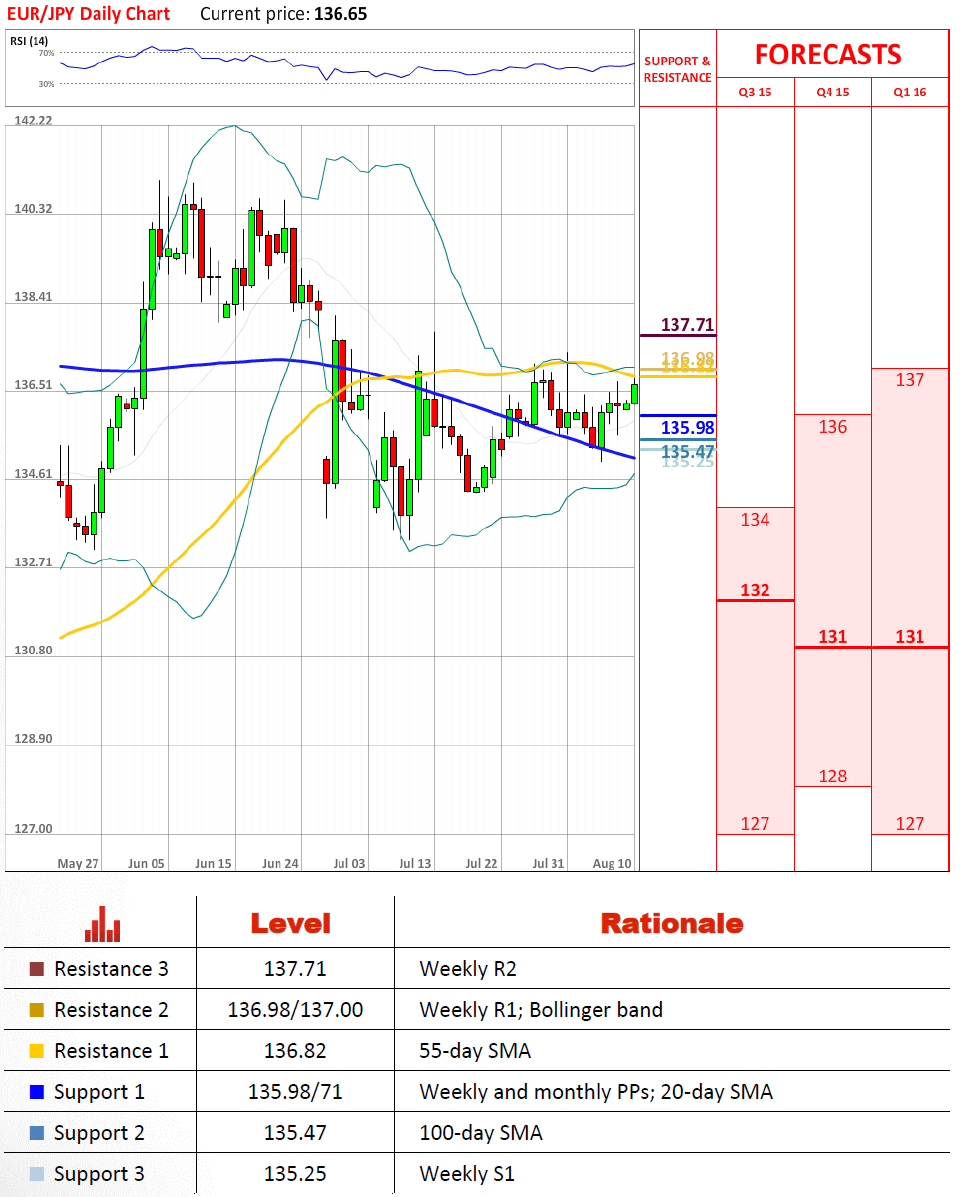Screen dimensions: 963x1197
Task: Select the EUR/JPY Daily Chart title
Action: coord(89,14)
